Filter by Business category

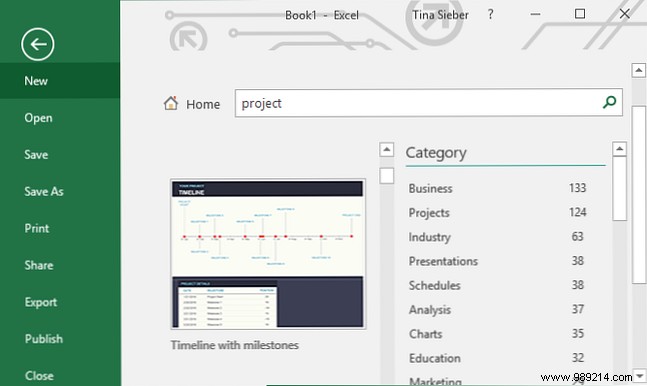(x=497, y=188)
